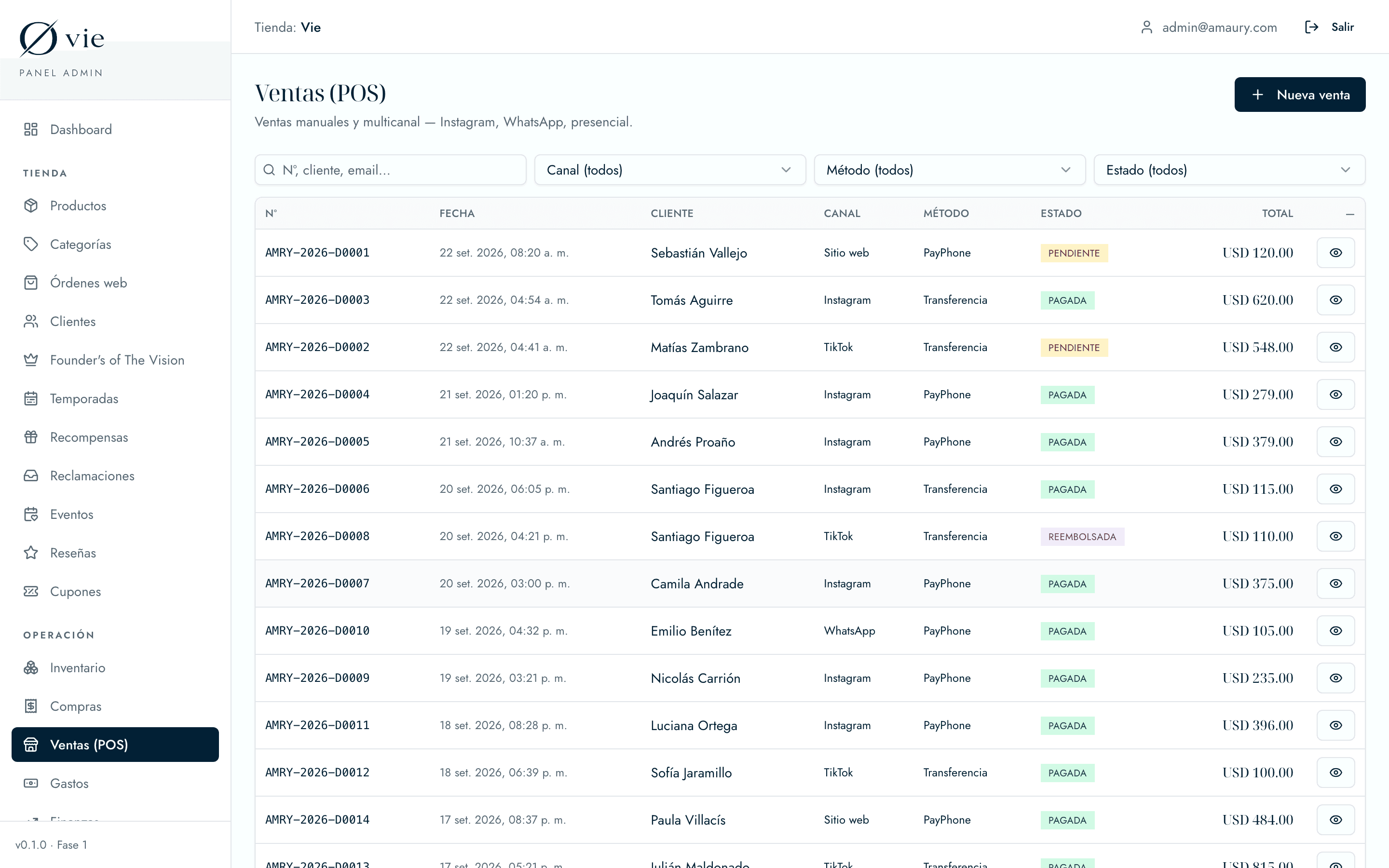View sale AMRY-2026-D0001 with eye icon
The width and height of the screenshot is (1389, 868).
[x=1335, y=253]
